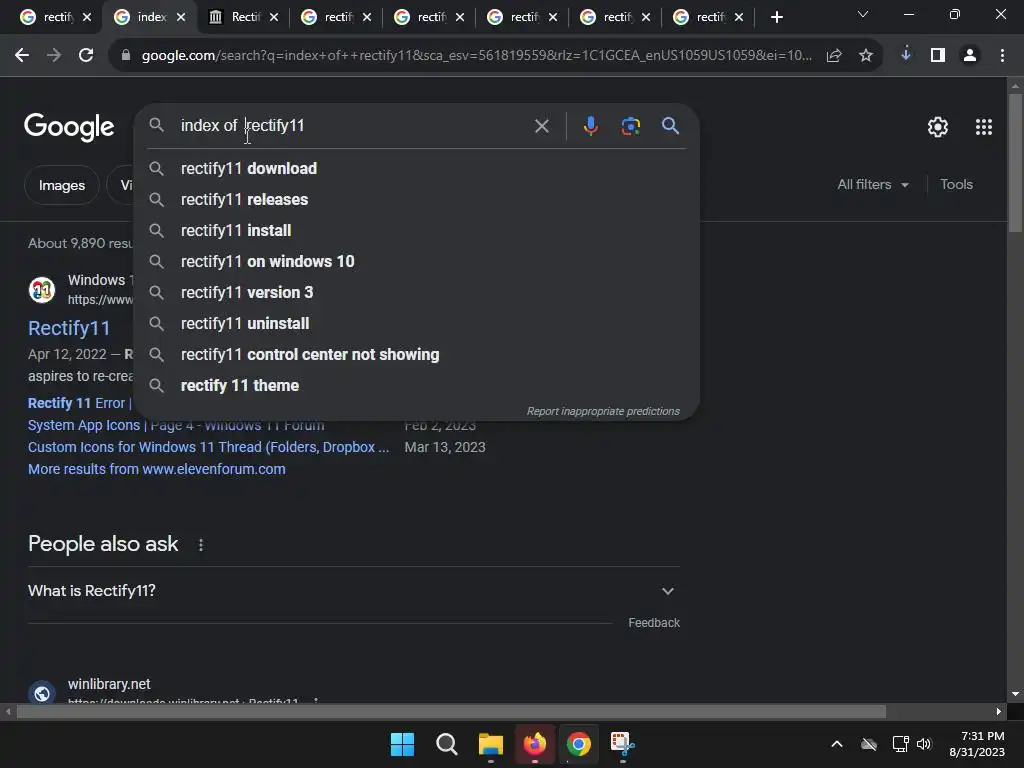
Task: Start voice search with microphone icon
Action: point(590,126)
